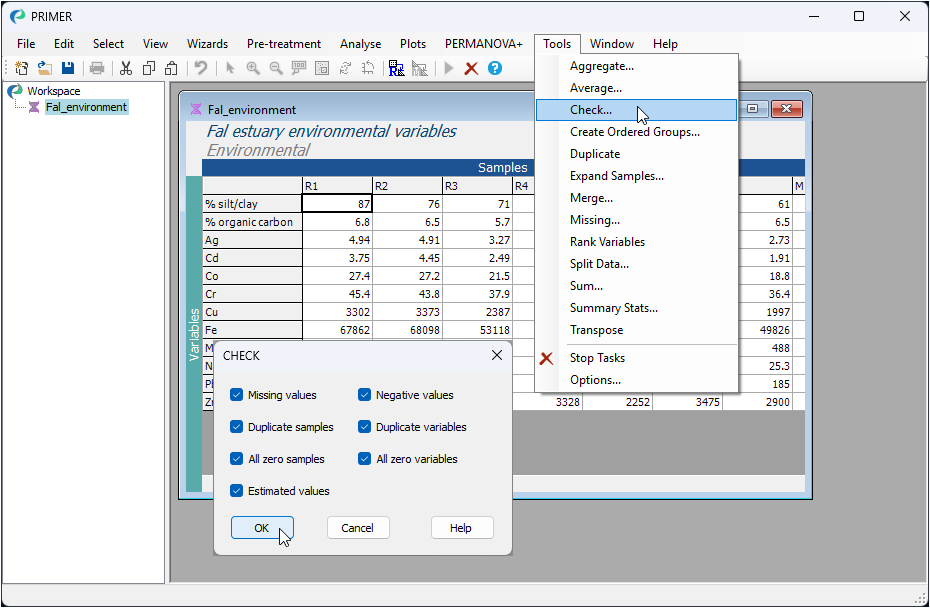This screenshot has width=930, height=608.
Task: Click the % silt/clay R1 cell value
Action: [x=337, y=204]
